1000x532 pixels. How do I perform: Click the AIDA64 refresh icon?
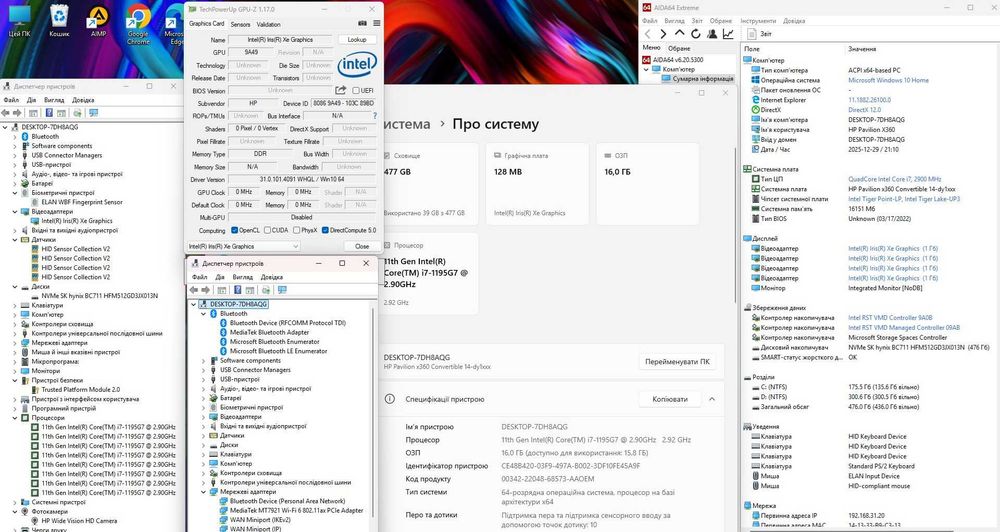click(695, 34)
